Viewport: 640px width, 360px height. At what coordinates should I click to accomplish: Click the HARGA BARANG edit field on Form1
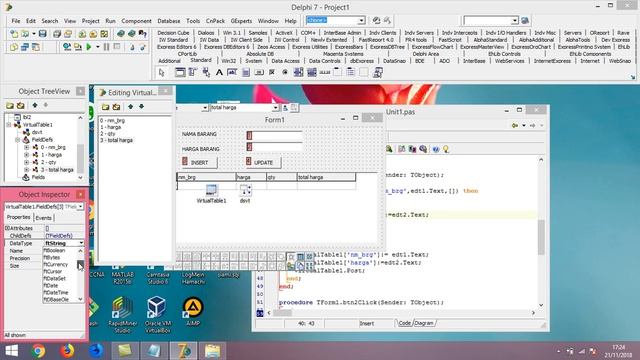(x=274, y=147)
